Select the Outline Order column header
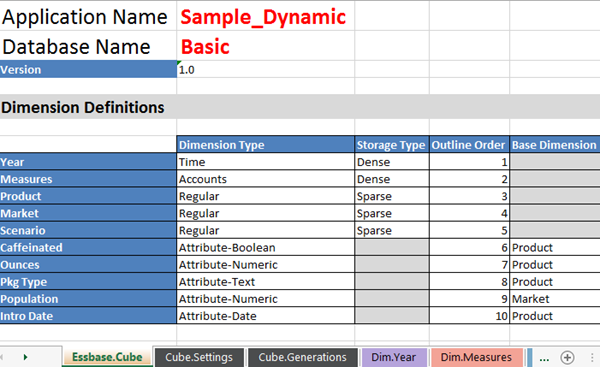Image resolution: width=600 pixels, height=367 pixels. (469, 145)
